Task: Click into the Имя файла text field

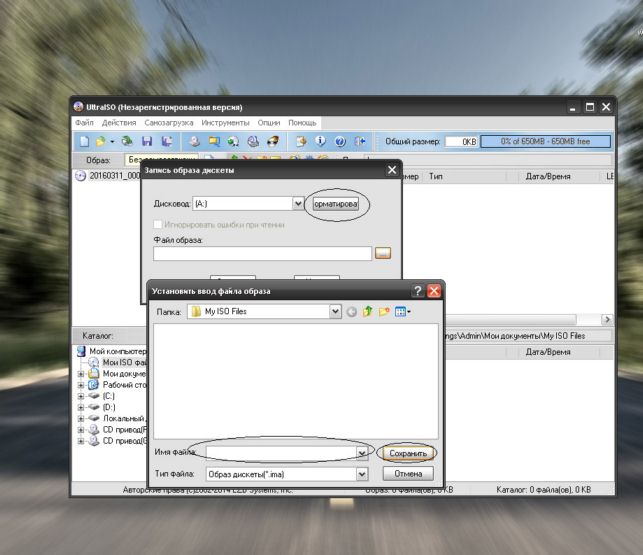Action: (x=281, y=453)
